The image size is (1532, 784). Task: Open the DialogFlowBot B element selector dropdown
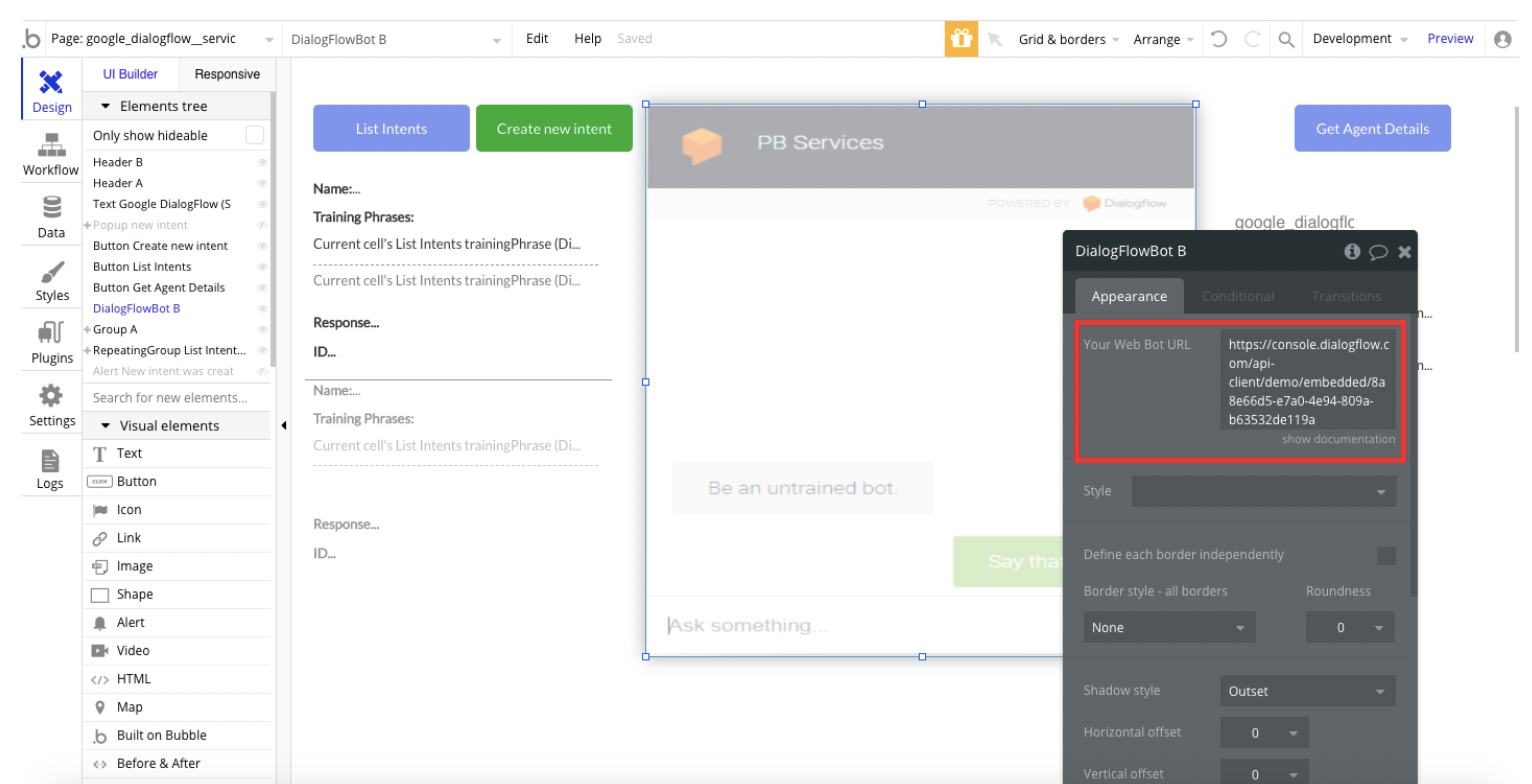click(396, 39)
